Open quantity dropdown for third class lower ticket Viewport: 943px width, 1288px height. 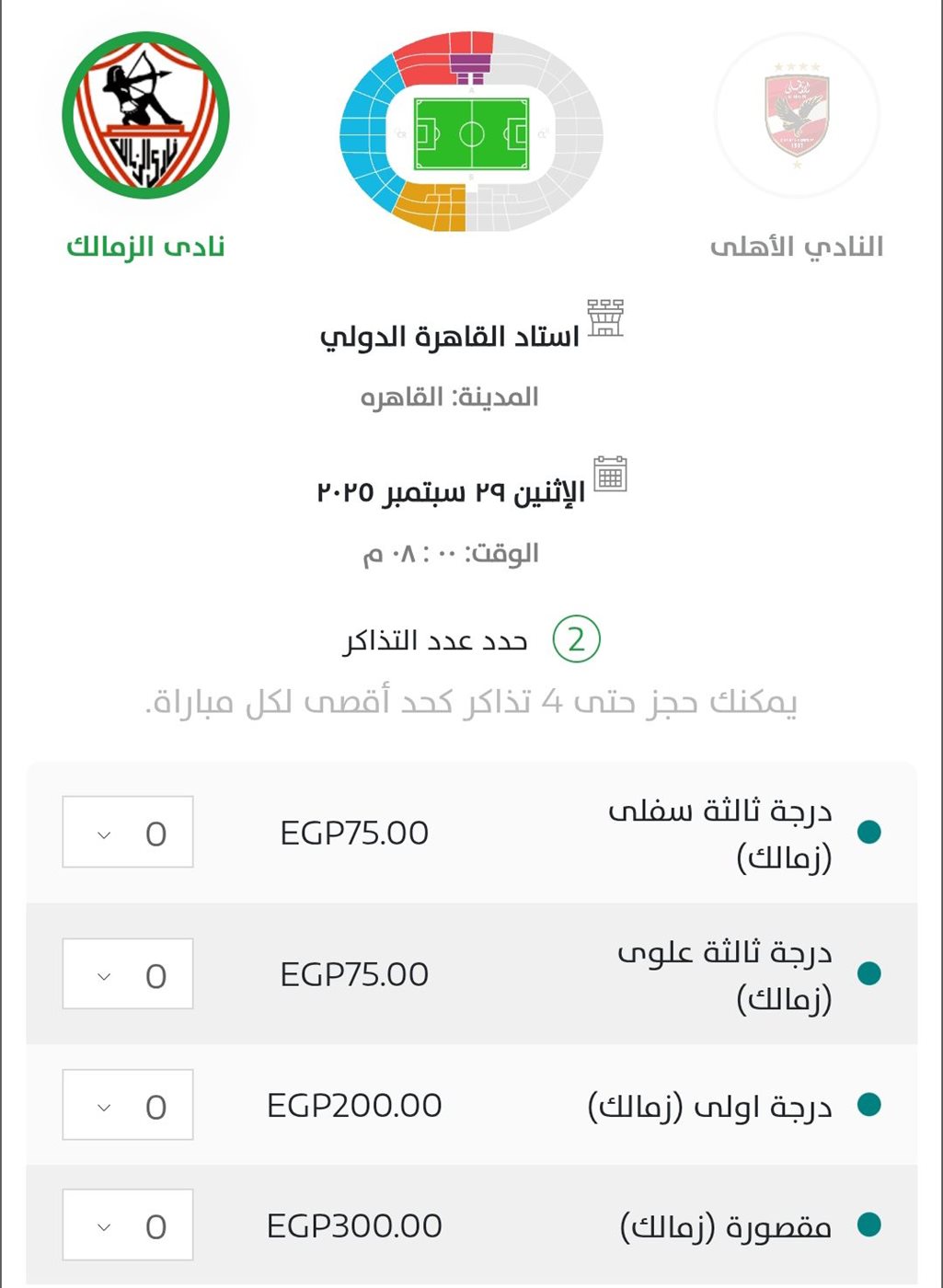tap(128, 832)
